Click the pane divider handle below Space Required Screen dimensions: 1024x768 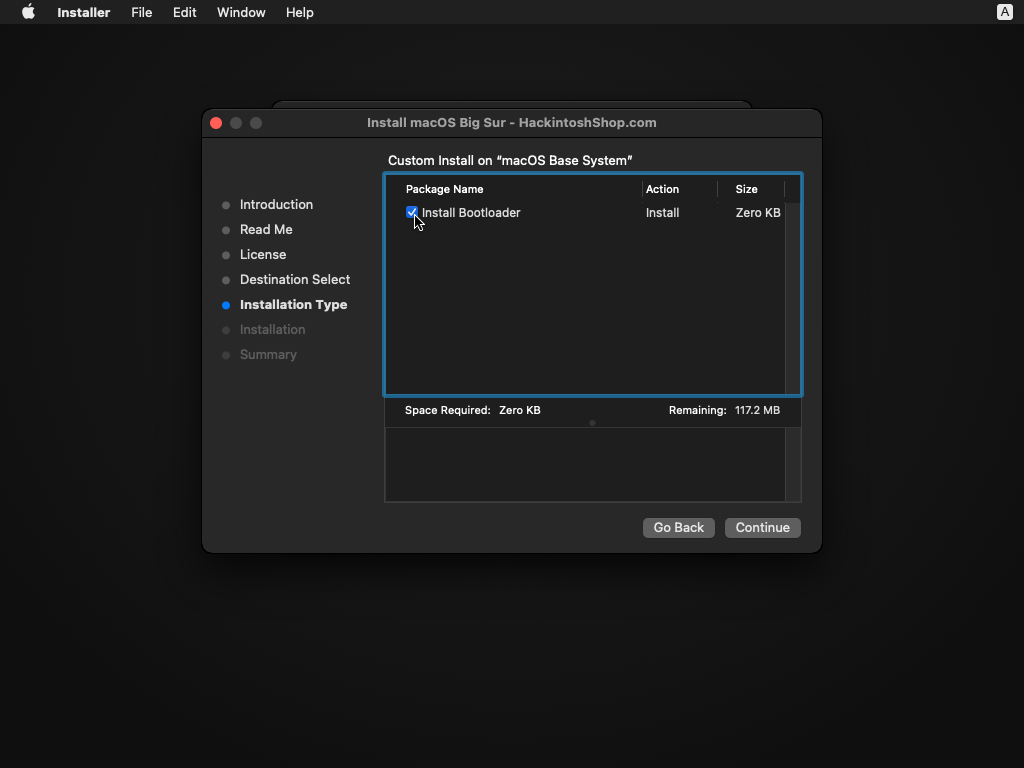(x=592, y=423)
